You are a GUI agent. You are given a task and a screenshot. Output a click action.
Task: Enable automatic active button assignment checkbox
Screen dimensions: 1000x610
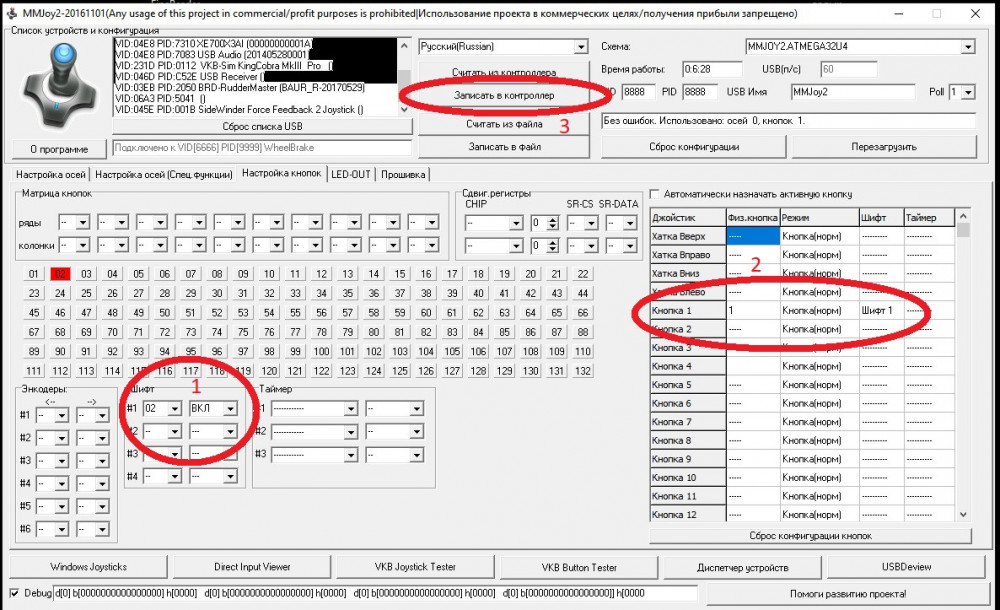[656, 194]
